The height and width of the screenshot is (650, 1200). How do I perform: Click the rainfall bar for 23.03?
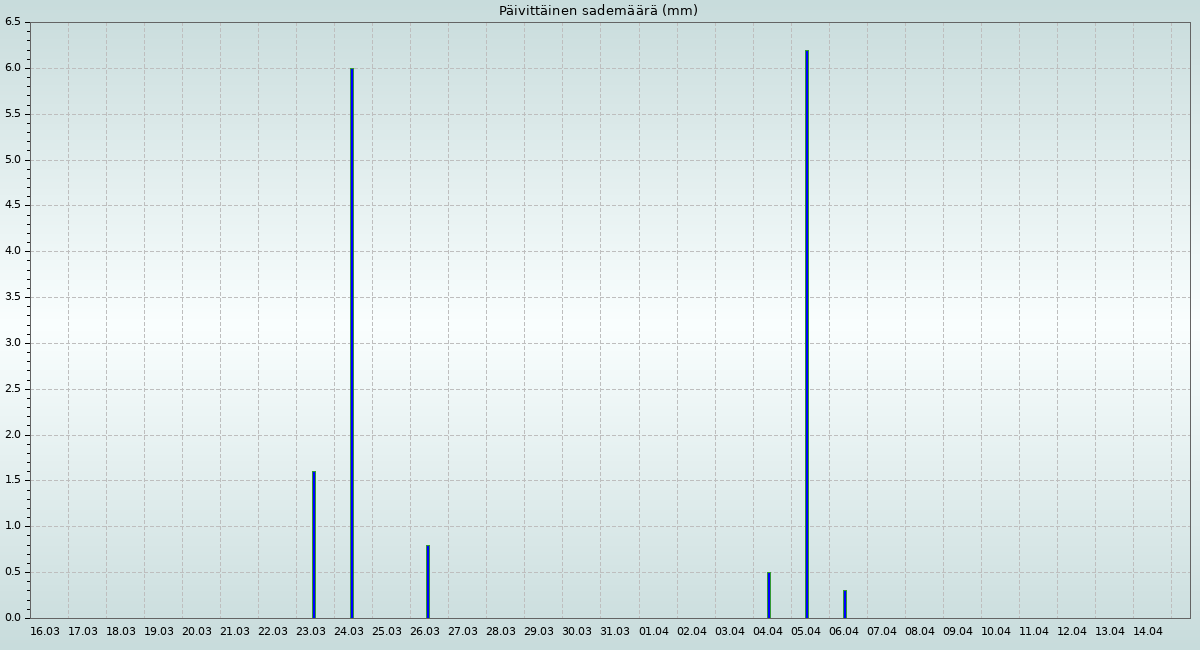pyautogui.click(x=314, y=545)
